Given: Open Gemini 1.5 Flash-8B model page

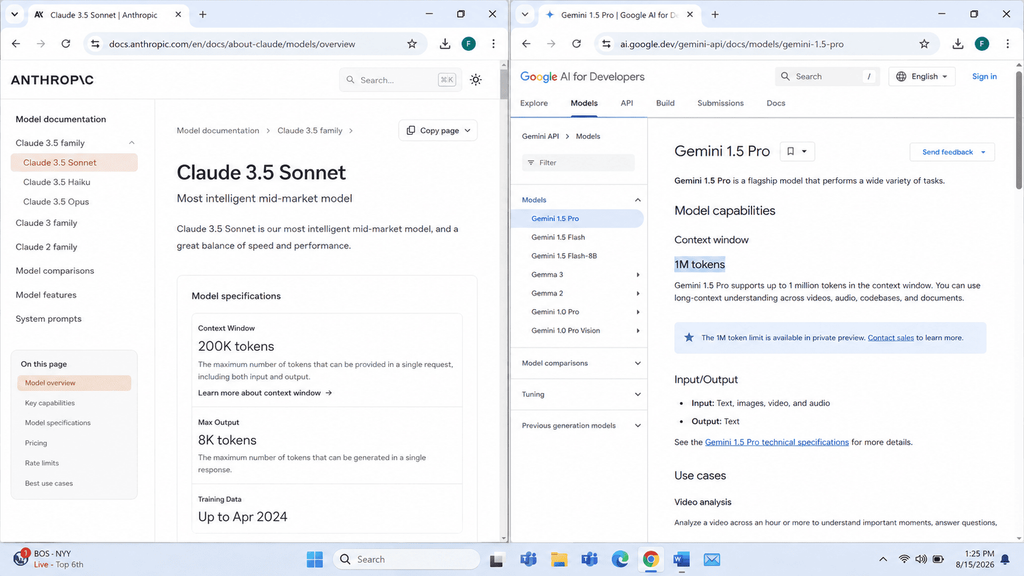Looking at the screenshot, I should click(564, 256).
